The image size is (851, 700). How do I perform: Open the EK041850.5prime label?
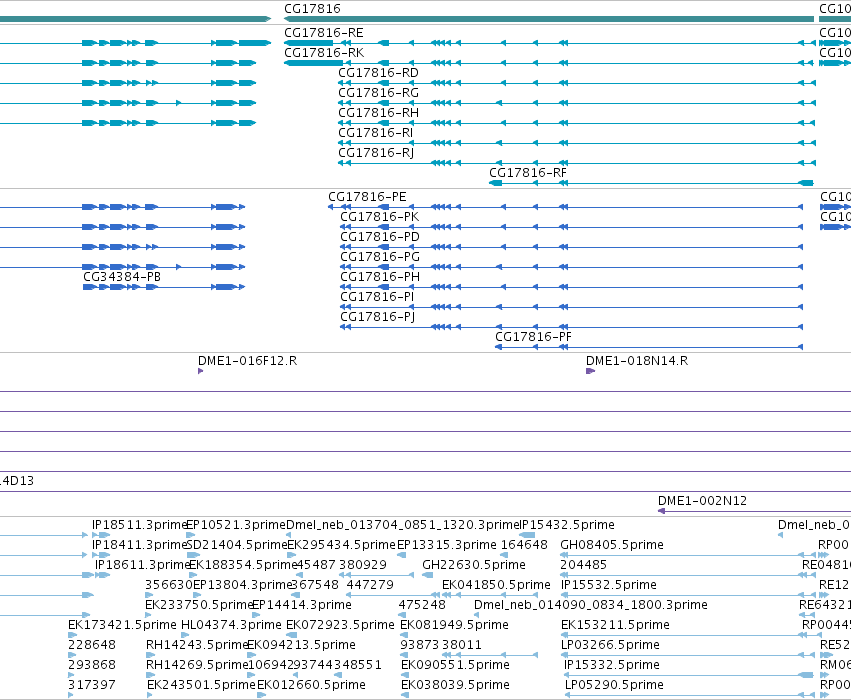tap(496, 585)
